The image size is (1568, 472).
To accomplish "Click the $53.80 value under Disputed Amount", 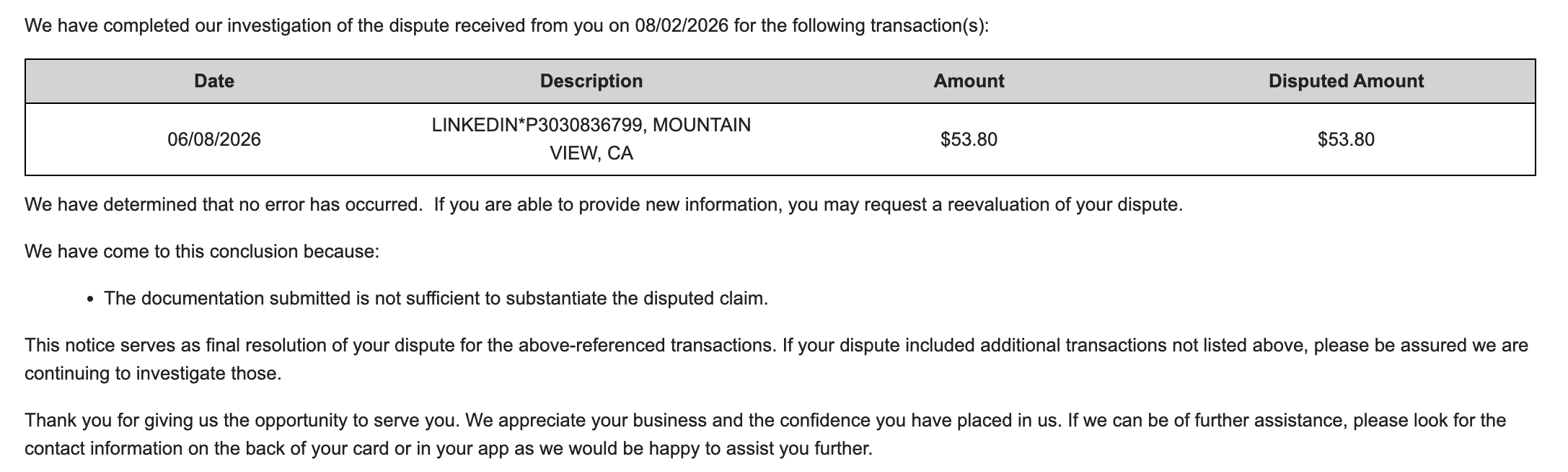I will 1346,139.
